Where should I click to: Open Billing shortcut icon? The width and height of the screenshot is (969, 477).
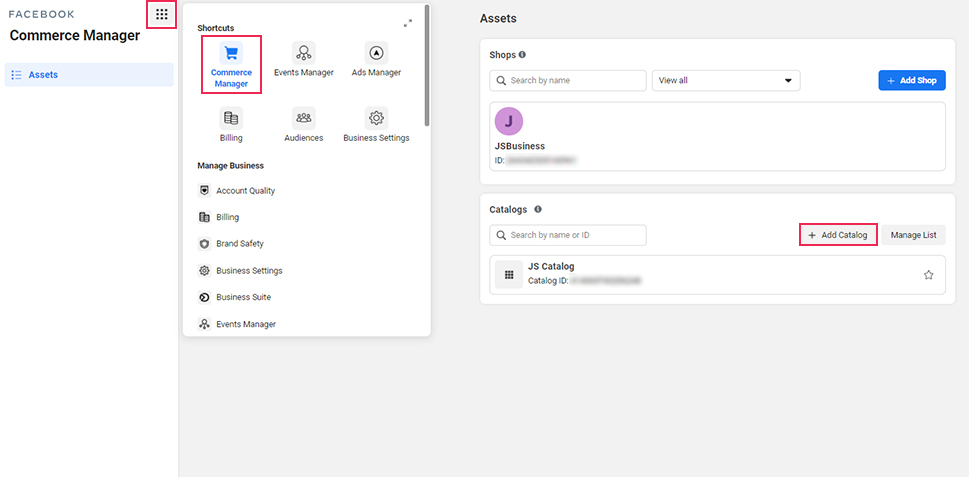click(x=231, y=117)
